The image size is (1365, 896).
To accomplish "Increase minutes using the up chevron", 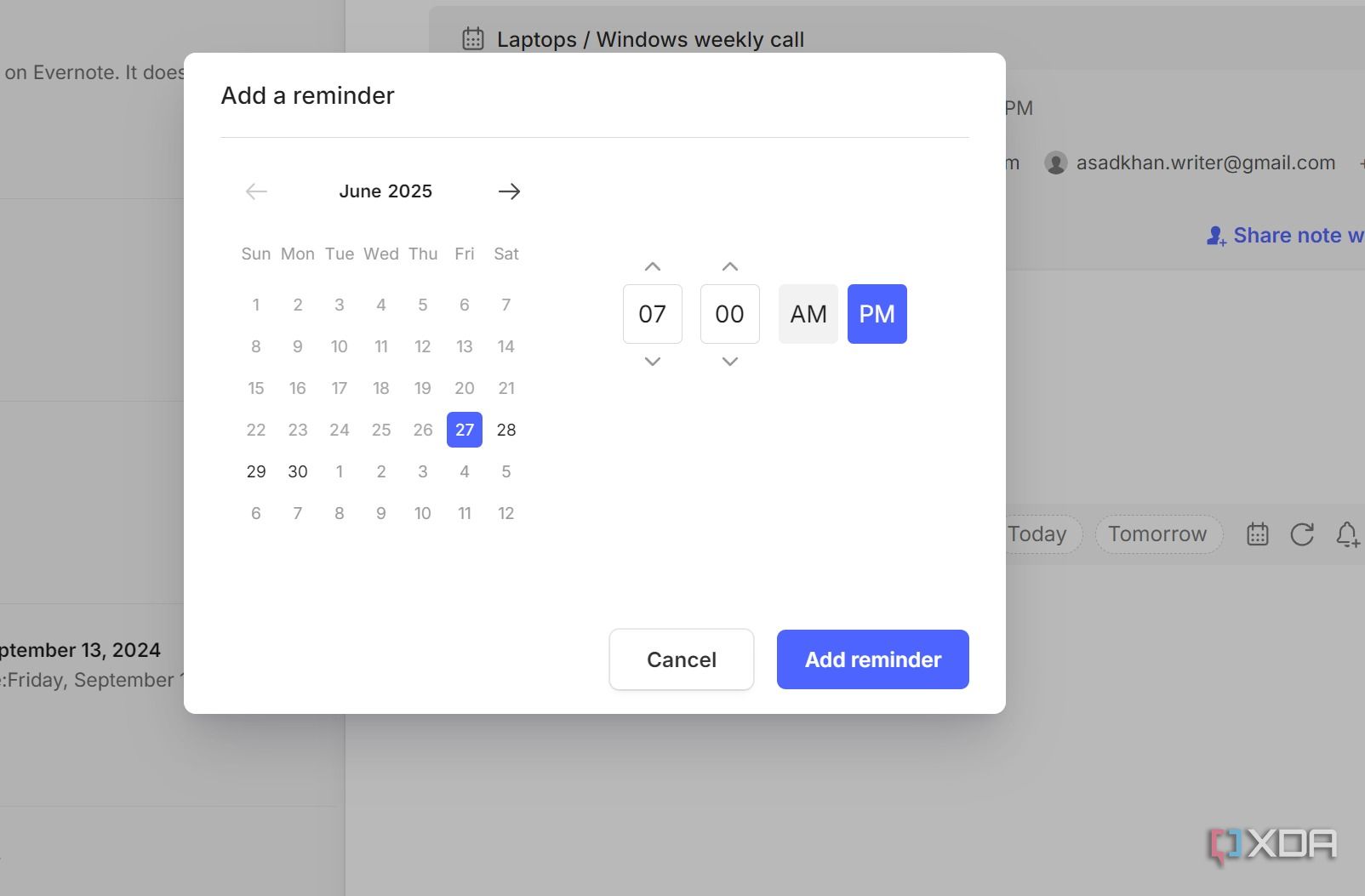I will pyautogui.click(x=729, y=266).
